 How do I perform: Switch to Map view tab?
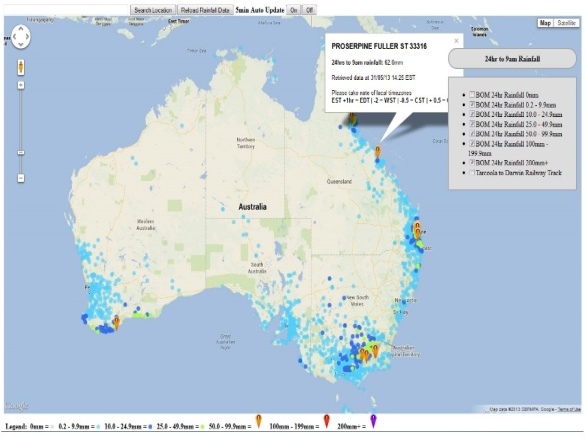[545, 23]
